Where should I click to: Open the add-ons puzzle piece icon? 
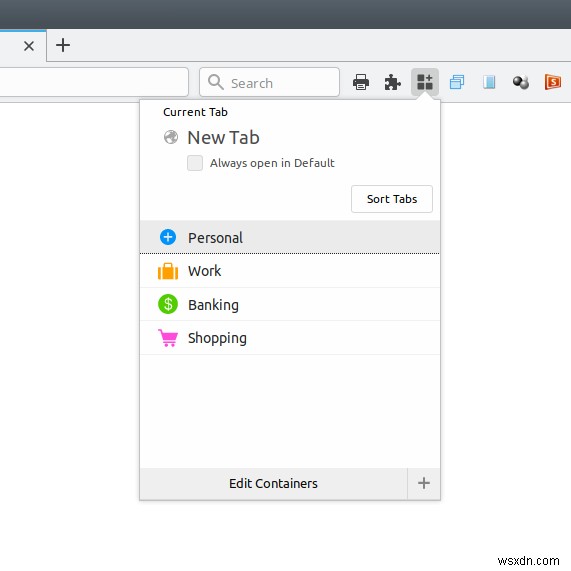[393, 82]
